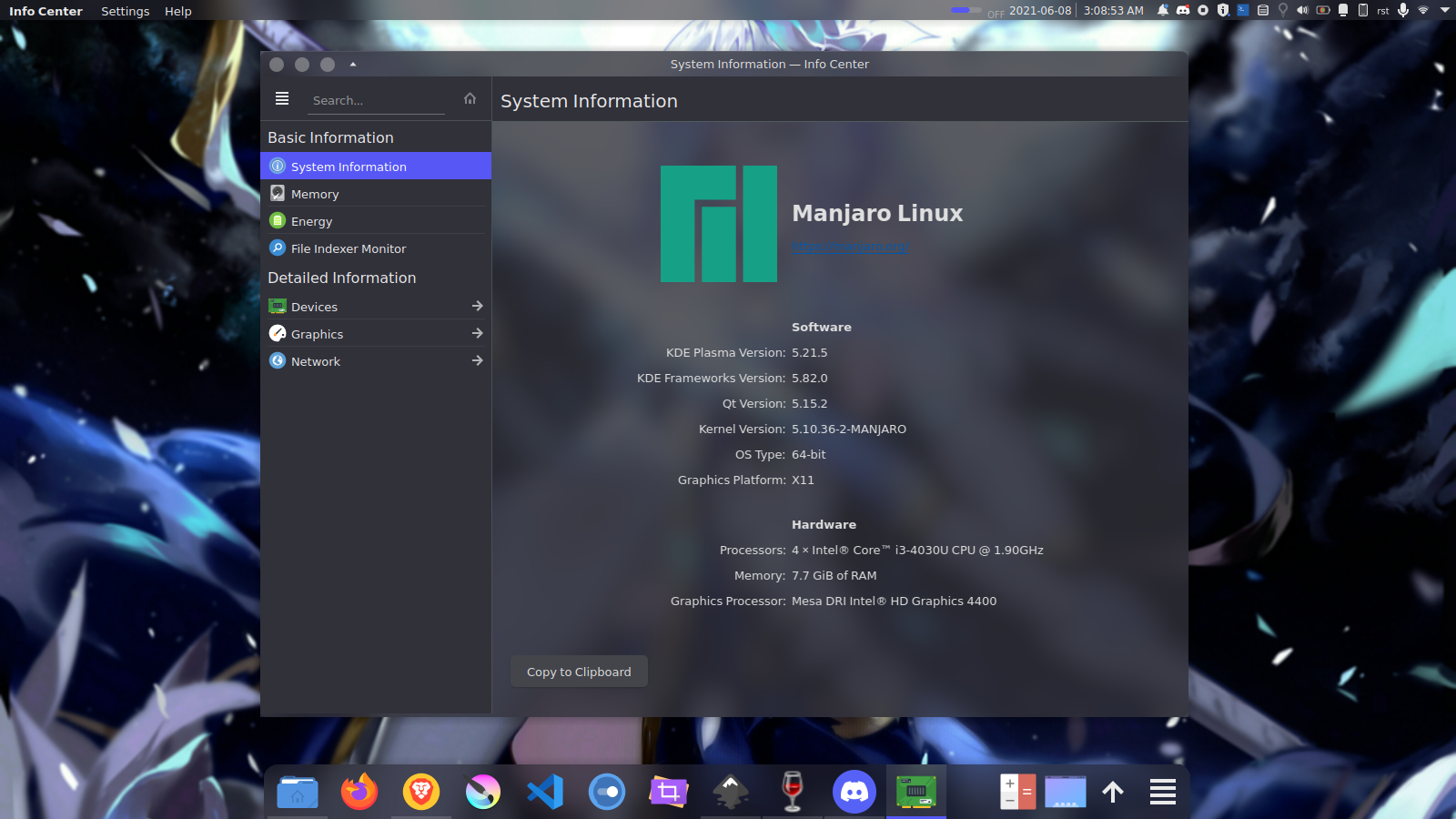Click the round record tray icon

coord(1203,10)
